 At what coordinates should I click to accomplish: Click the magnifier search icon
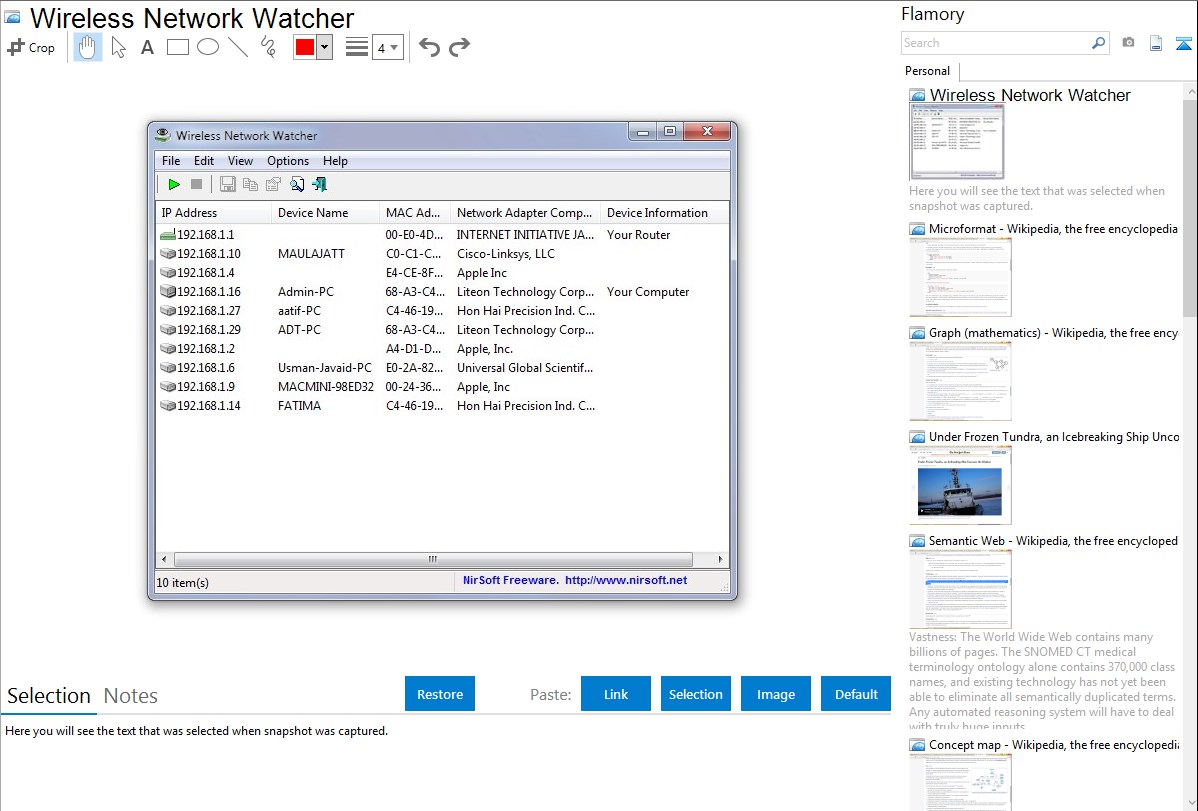tap(1099, 43)
